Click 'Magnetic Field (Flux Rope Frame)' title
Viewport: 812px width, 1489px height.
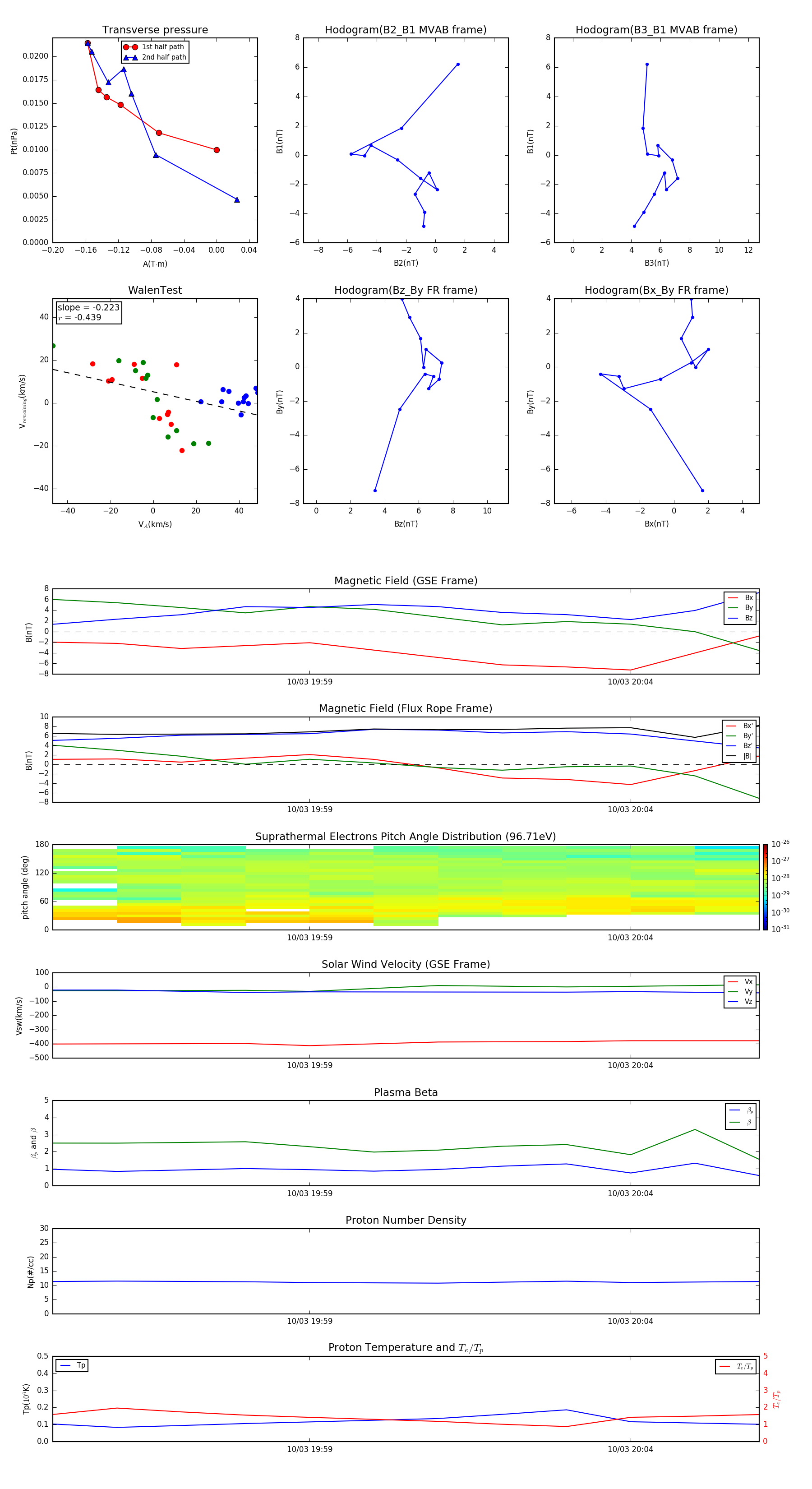tap(406, 709)
